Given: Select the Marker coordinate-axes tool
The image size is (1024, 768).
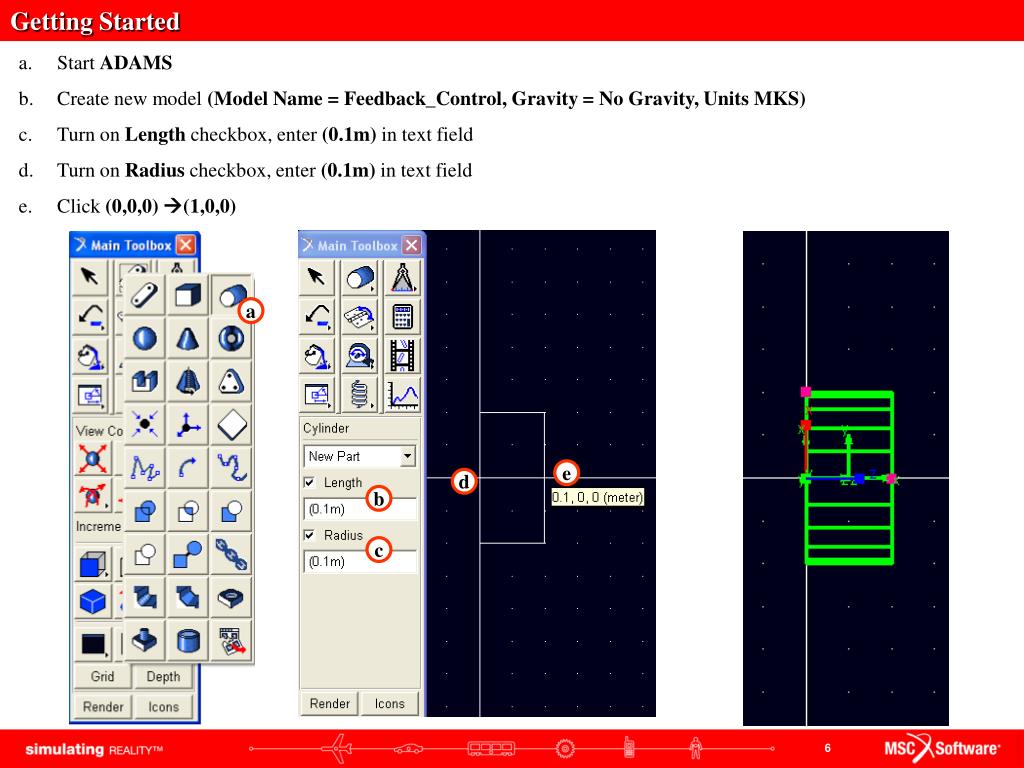Looking at the screenshot, I should point(187,425).
